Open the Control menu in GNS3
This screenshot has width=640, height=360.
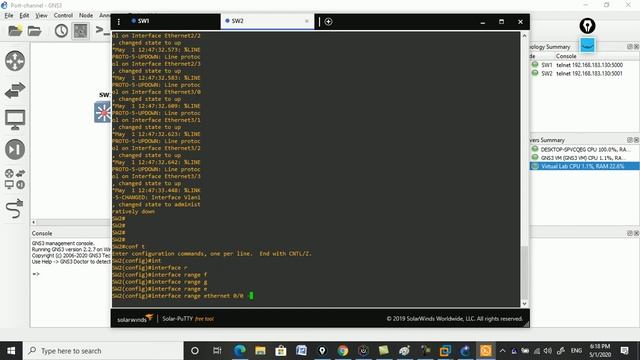63,16
